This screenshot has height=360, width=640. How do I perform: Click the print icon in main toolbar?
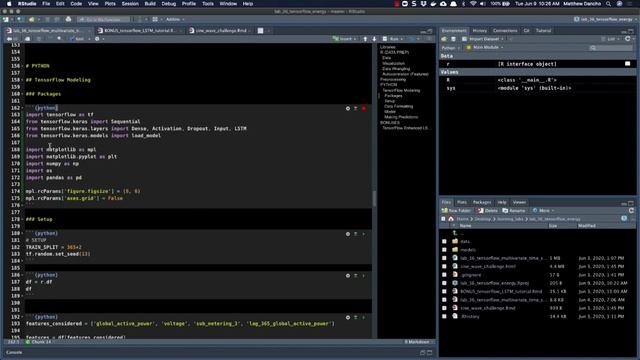[x=68, y=19]
